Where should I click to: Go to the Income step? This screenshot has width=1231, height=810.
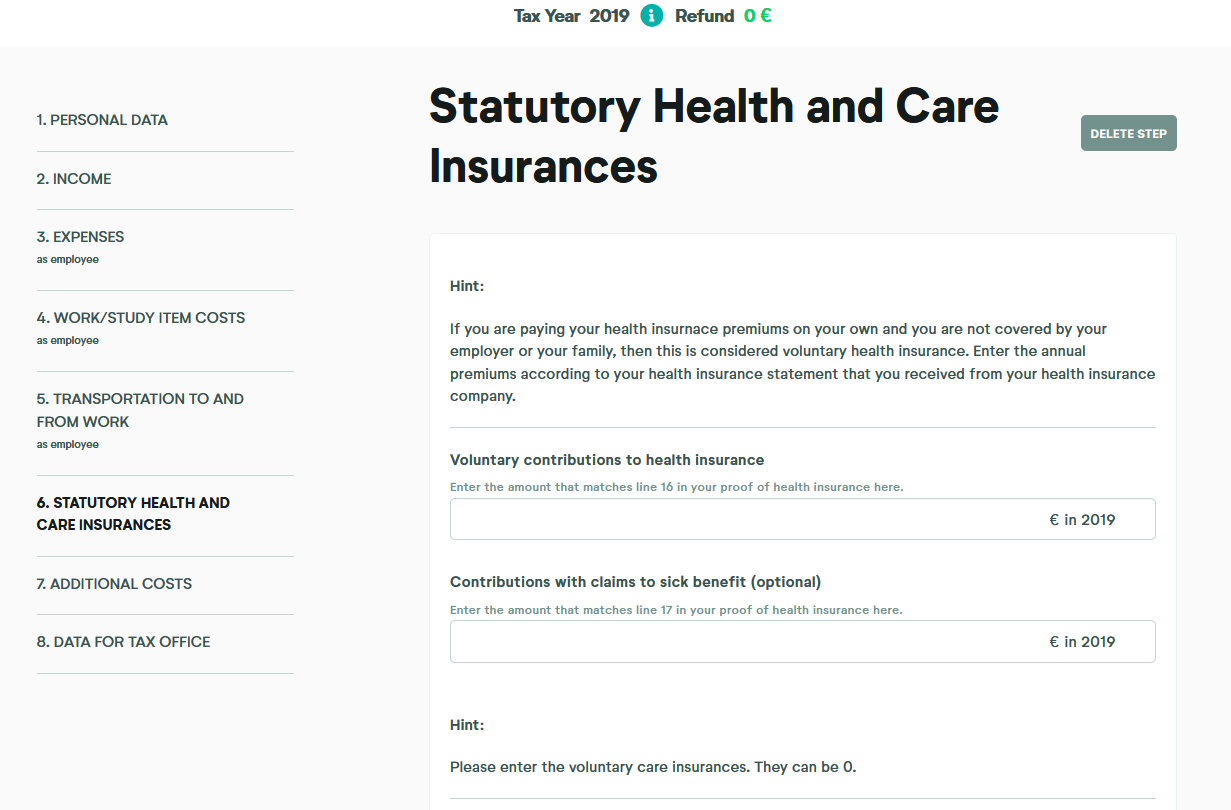point(74,179)
